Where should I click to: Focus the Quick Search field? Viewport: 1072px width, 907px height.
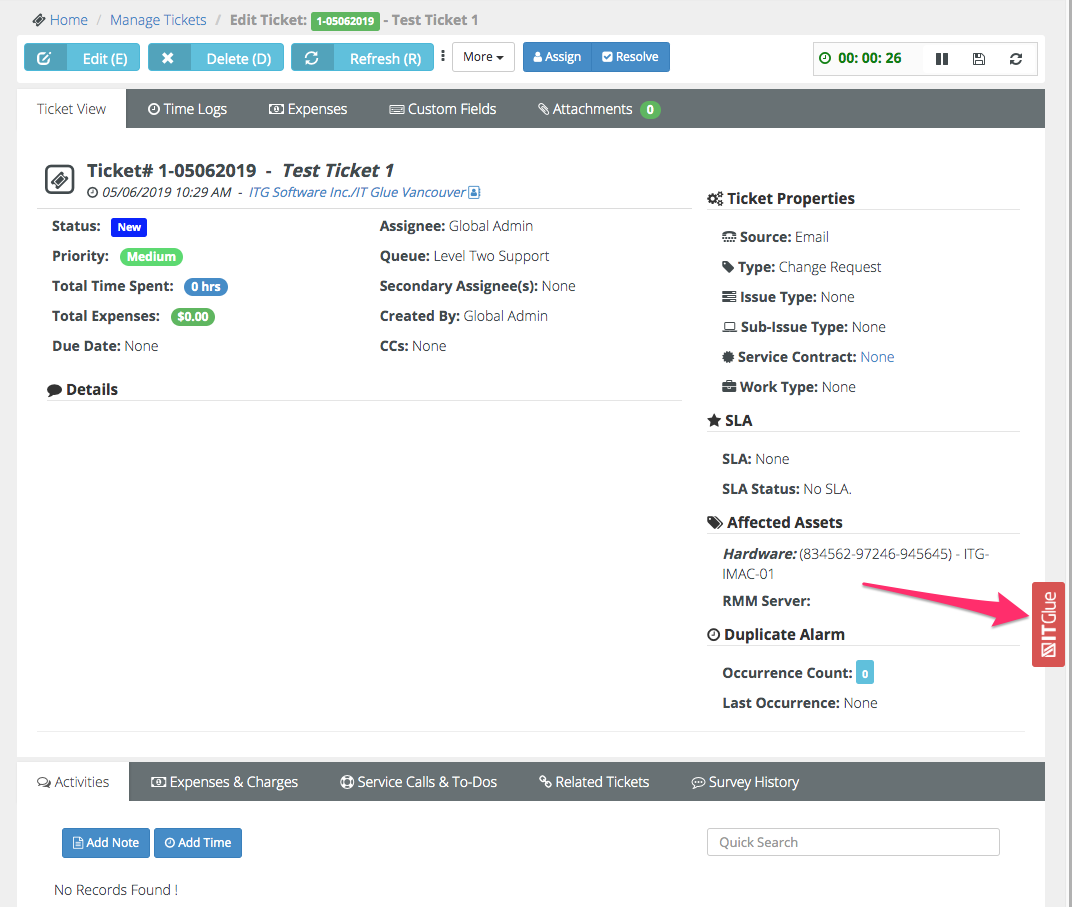pyautogui.click(x=853, y=842)
